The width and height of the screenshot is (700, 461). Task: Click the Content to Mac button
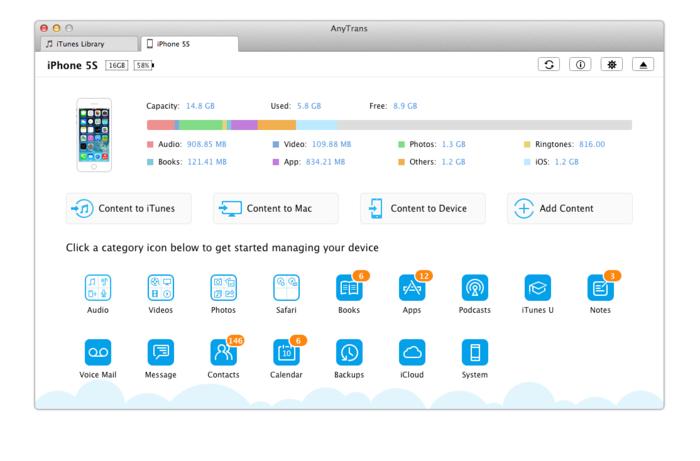click(x=275, y=208)
